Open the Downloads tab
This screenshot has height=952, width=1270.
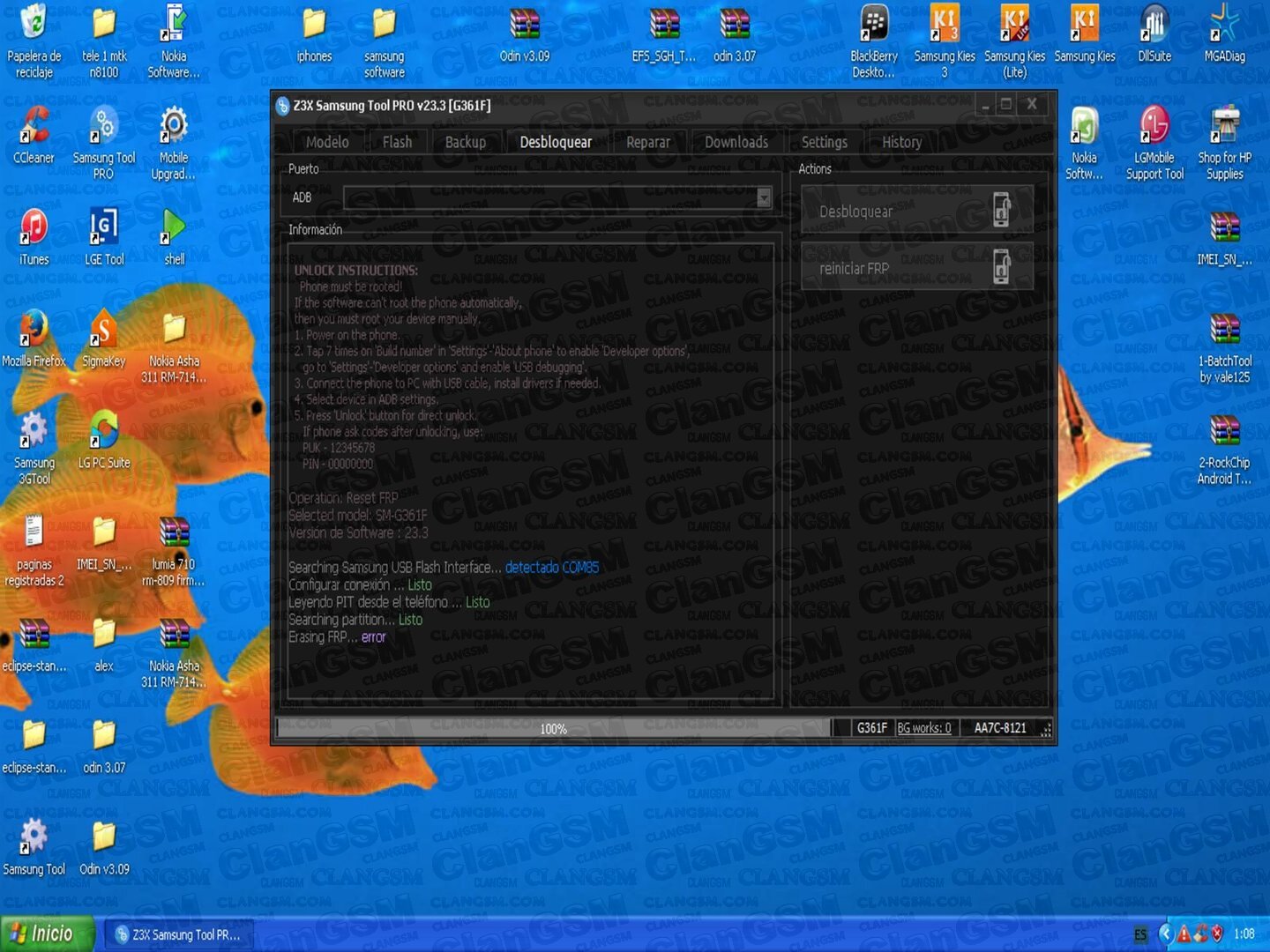tap(736, 142)
